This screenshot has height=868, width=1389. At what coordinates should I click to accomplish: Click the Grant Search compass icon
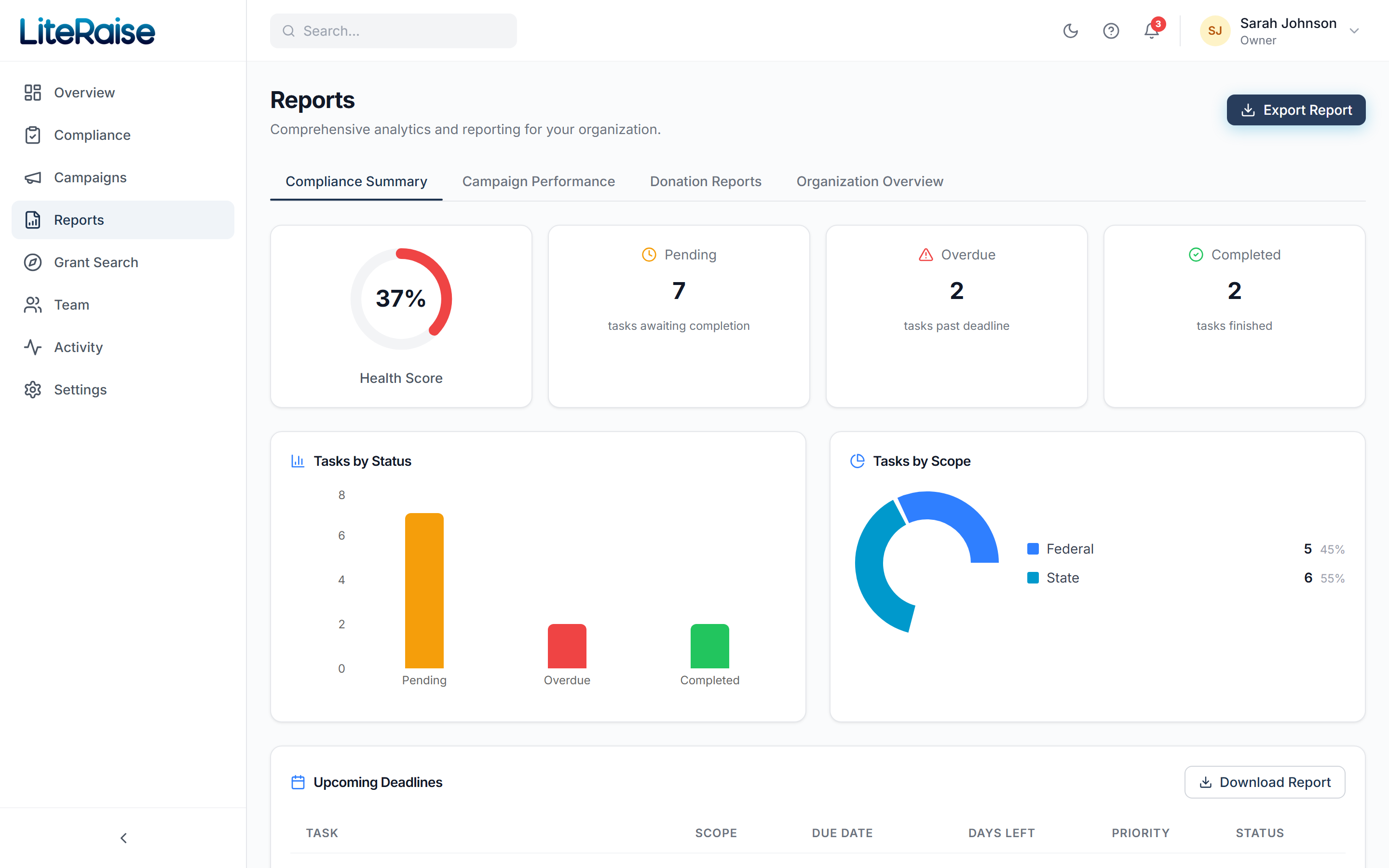33,262
